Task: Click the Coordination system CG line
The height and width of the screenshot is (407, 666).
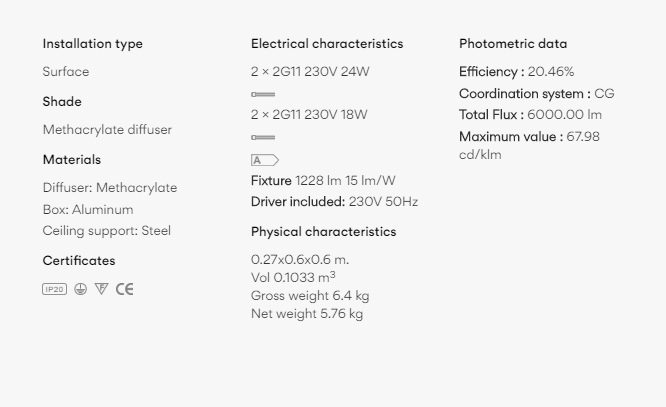Action: point(536,94)
